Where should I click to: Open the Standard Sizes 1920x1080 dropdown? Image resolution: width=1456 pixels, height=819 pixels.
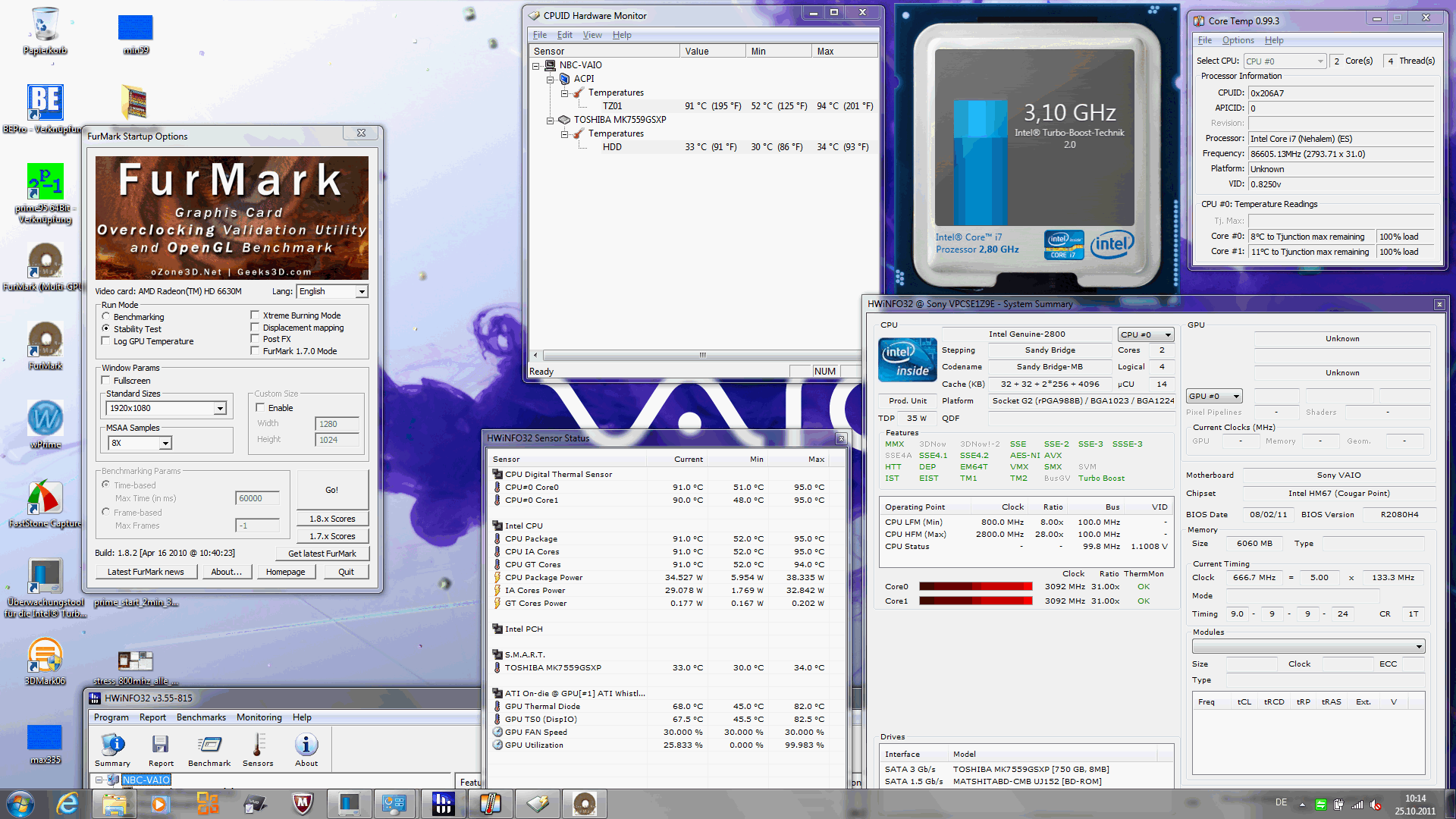[x=220, y=409]
